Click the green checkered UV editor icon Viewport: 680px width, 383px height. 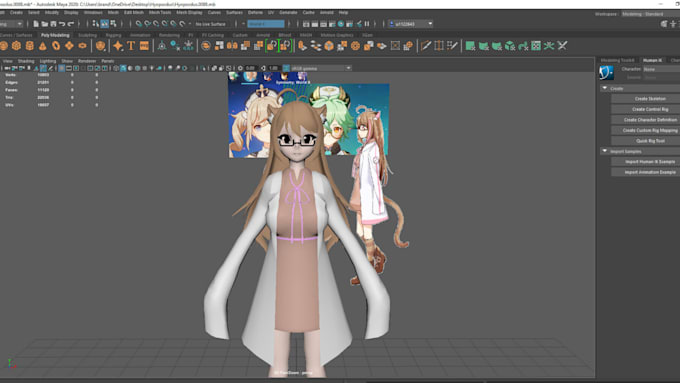(x=536, y=46)
